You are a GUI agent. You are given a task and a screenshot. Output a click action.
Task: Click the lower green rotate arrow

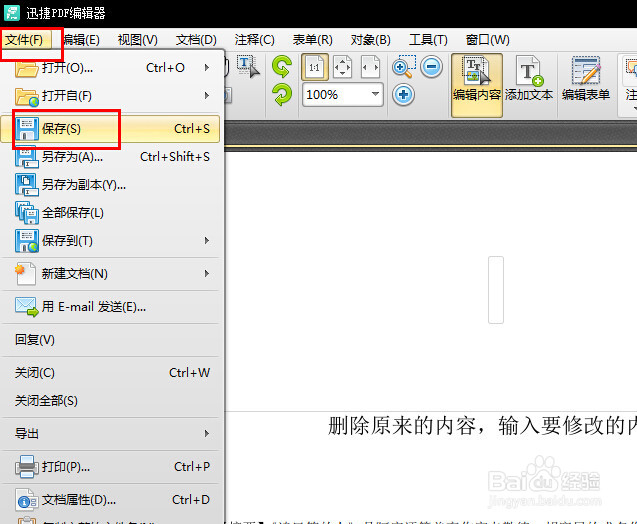tap(282, 95)
